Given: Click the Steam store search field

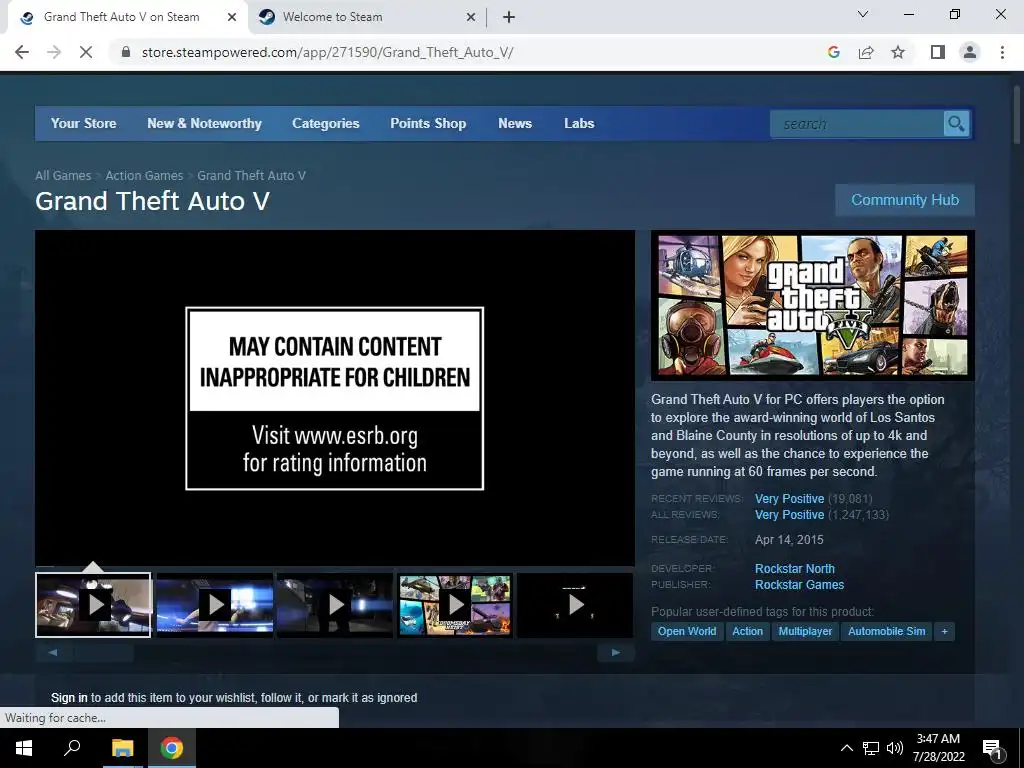Looking at the screenshot, I should pos(857,123).
